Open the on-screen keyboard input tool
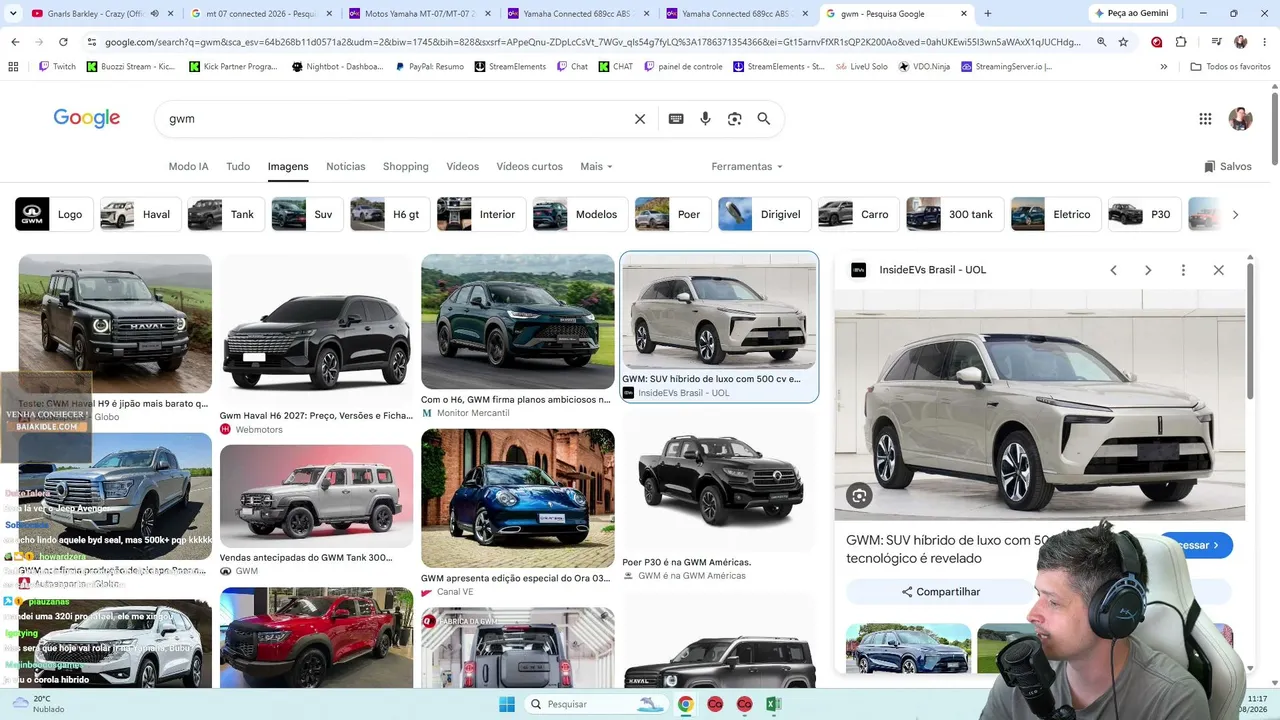 click(x=676, y=119)
